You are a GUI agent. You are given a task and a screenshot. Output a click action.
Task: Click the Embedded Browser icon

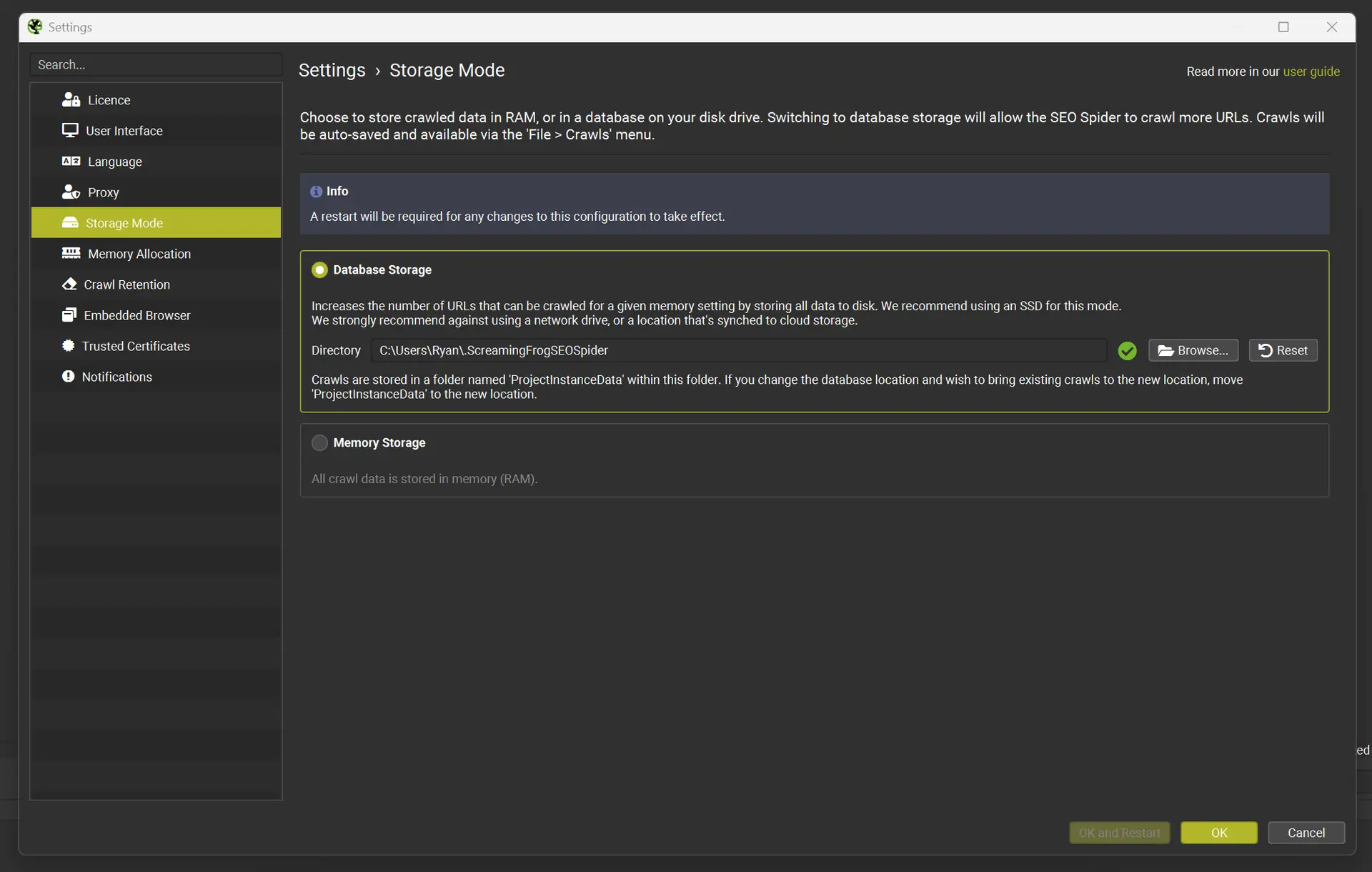(x=69, y=315)
